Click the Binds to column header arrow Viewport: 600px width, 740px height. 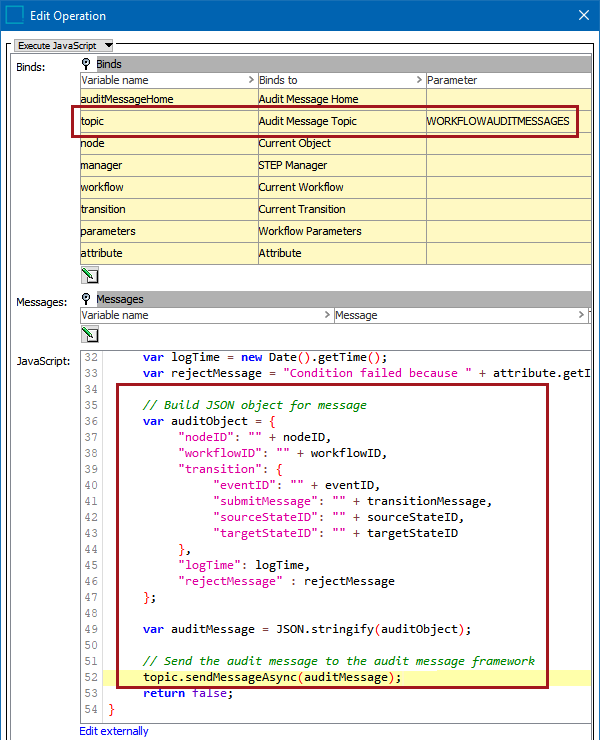pos(419,80)
